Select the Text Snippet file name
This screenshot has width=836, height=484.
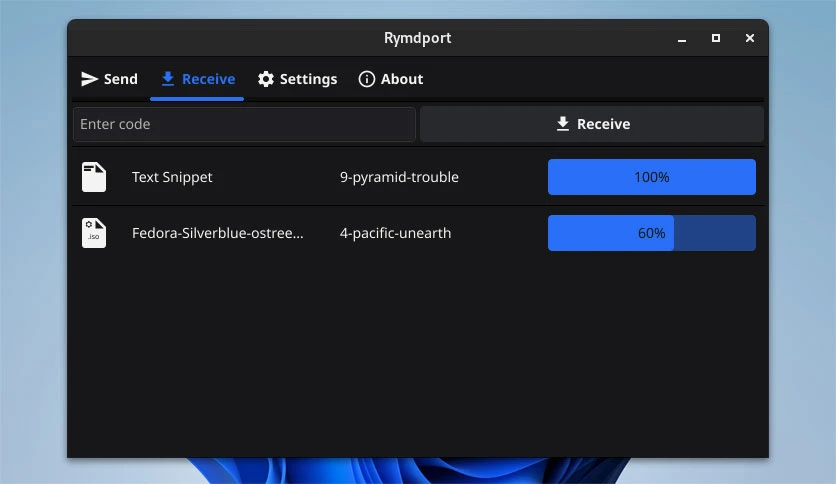tap(172, 177)
